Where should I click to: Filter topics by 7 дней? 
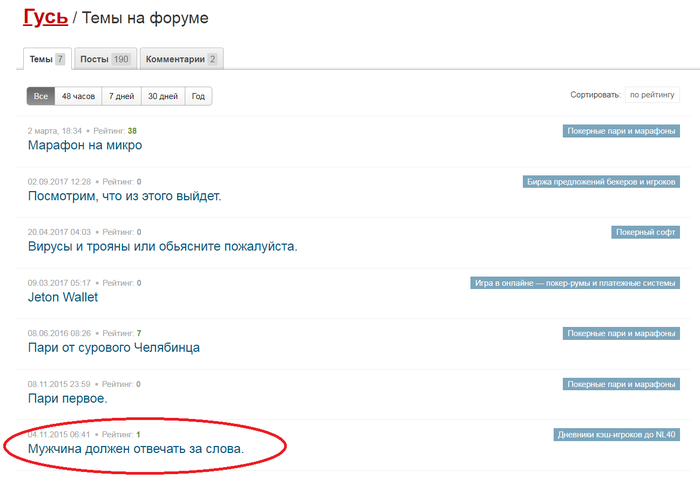point(121,96)
